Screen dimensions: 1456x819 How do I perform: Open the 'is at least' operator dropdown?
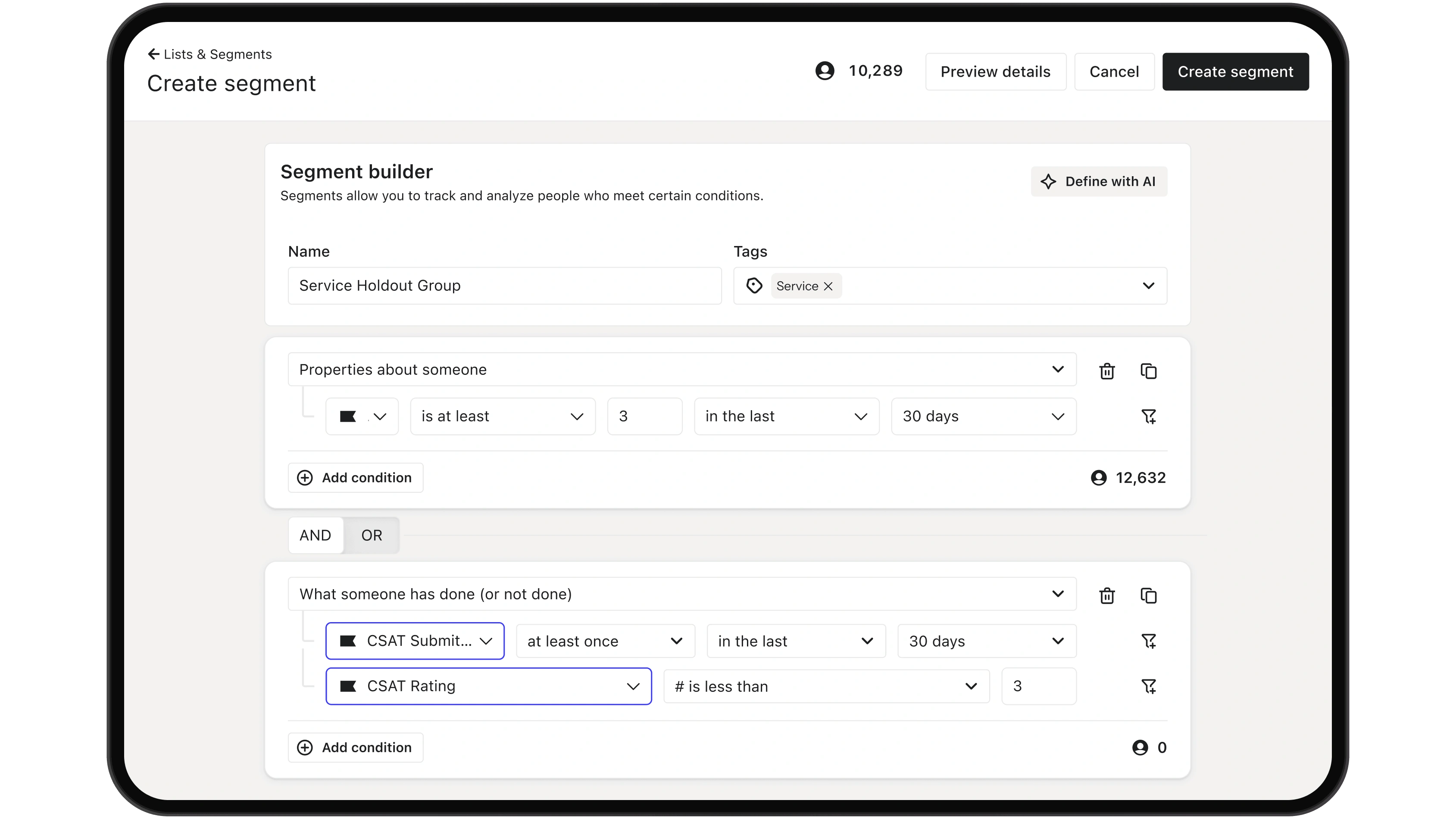(x=503, y=416)
